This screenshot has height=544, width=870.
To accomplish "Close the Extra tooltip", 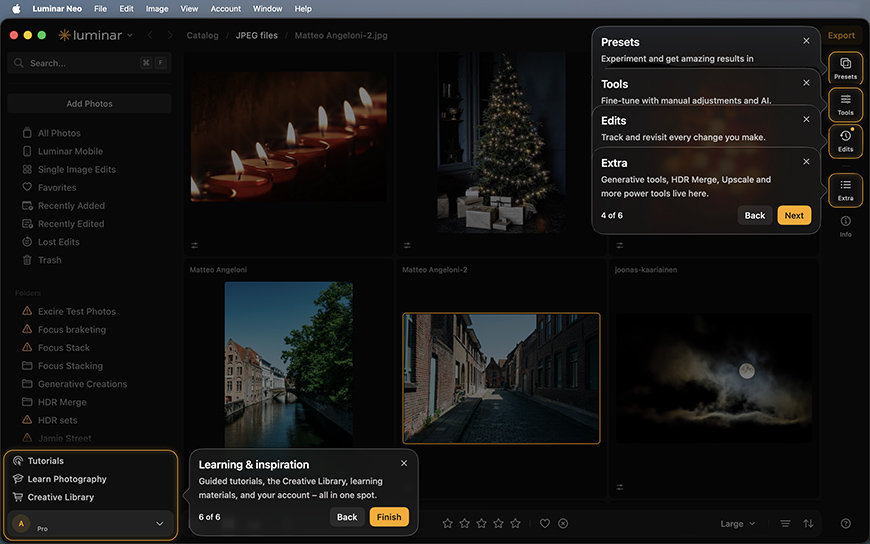I will [806, 162].
